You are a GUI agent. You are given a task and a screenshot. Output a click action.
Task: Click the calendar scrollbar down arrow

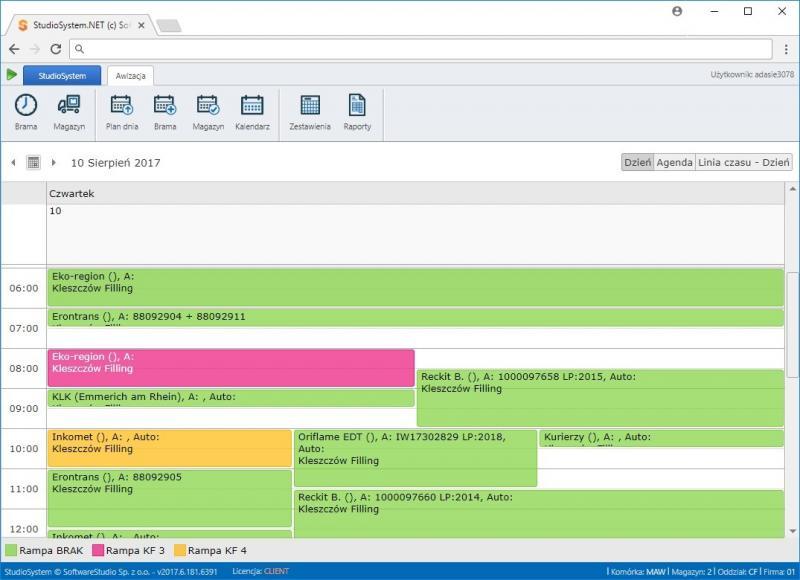click(792, 531)
